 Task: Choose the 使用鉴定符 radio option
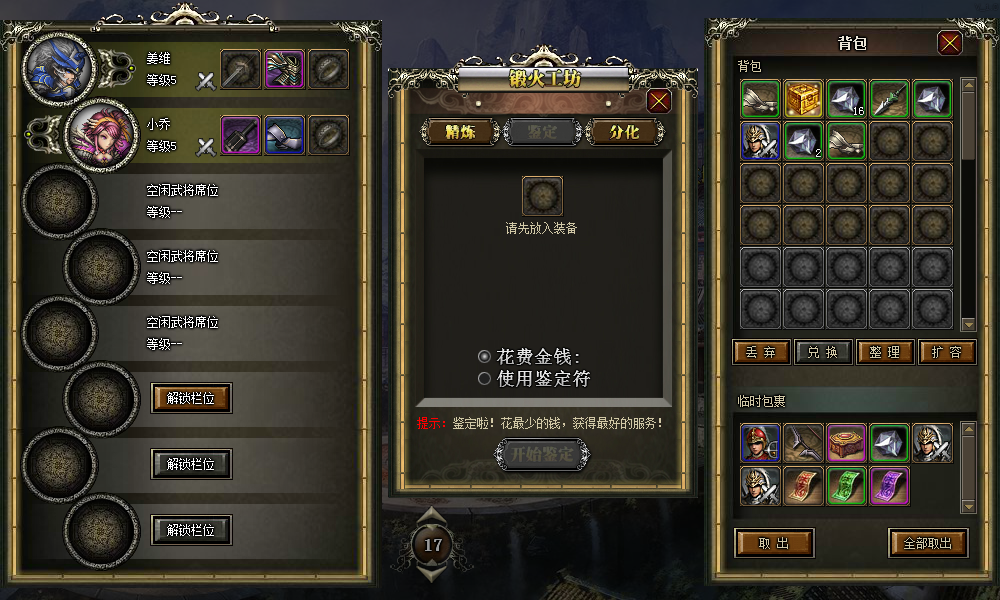point(484,379)
